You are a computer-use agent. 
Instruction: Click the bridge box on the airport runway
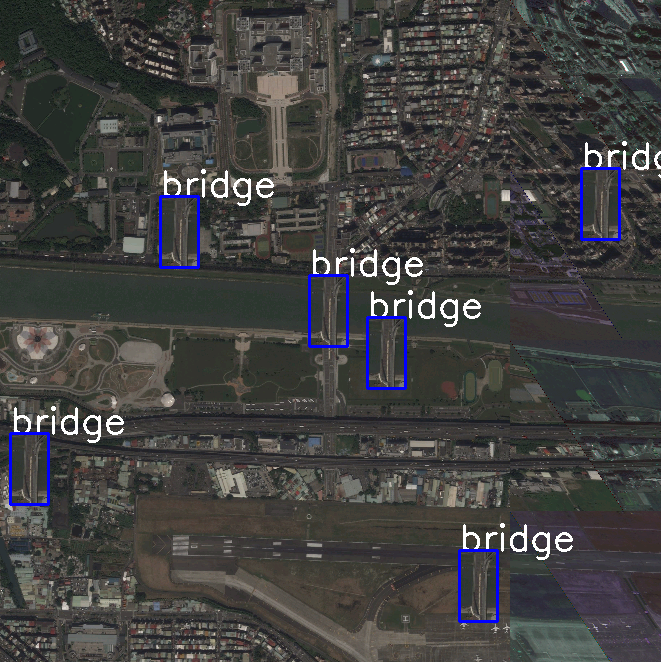[x=479, y=586]
